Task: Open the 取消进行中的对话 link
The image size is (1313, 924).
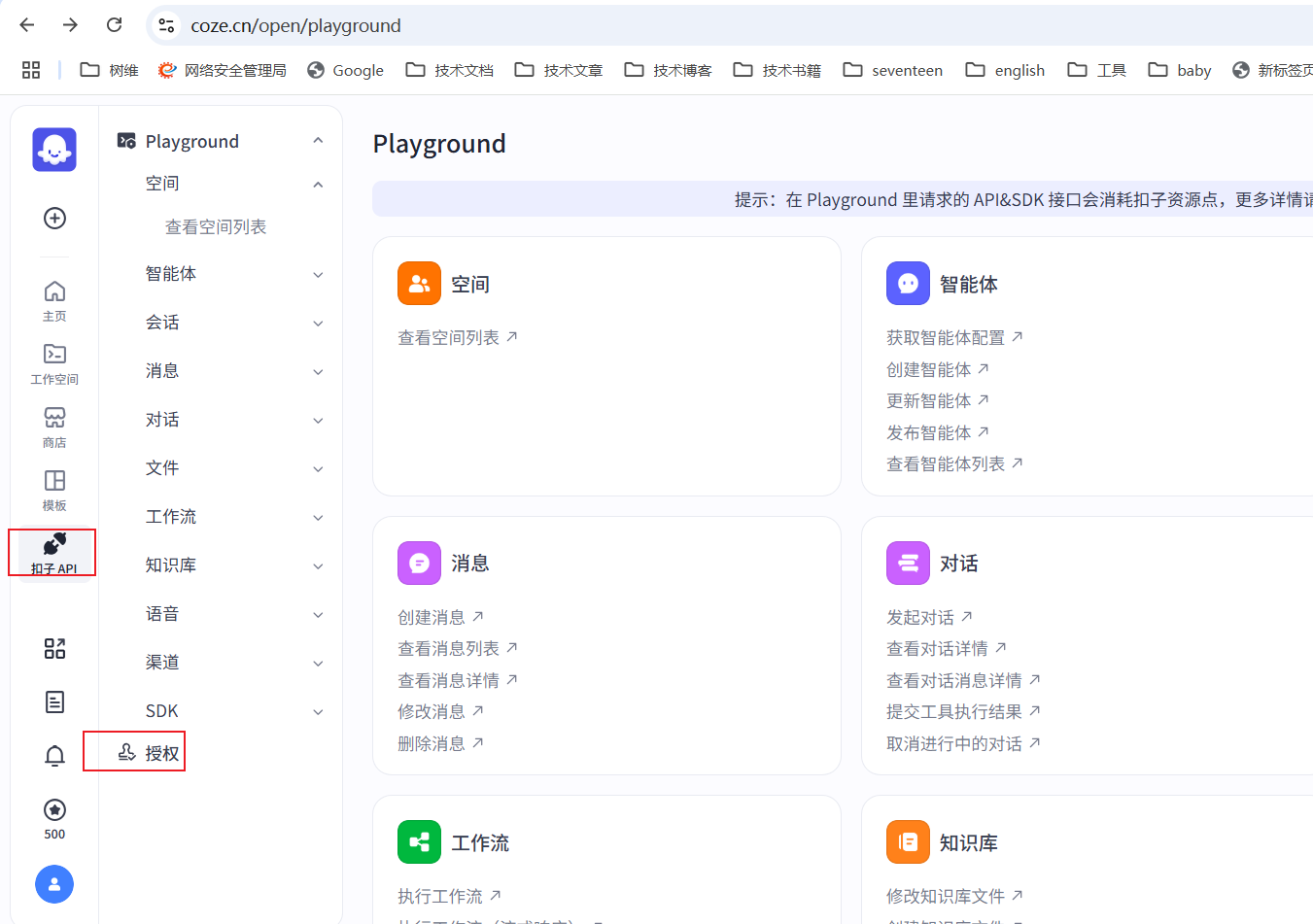Action: [963, 743]
